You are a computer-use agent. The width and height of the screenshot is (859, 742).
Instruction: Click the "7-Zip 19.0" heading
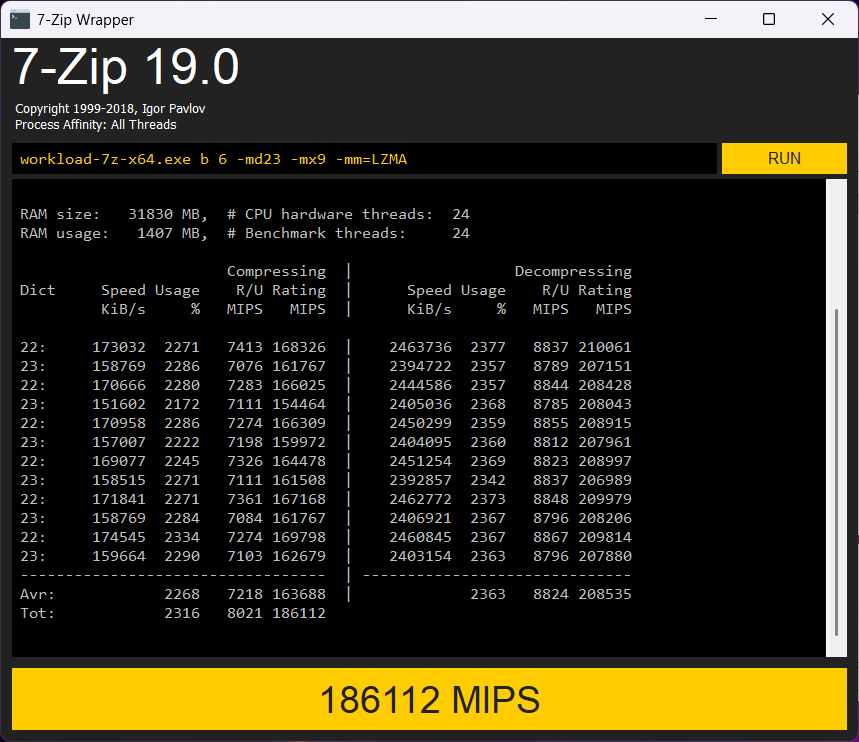click(x=126, y=67)
